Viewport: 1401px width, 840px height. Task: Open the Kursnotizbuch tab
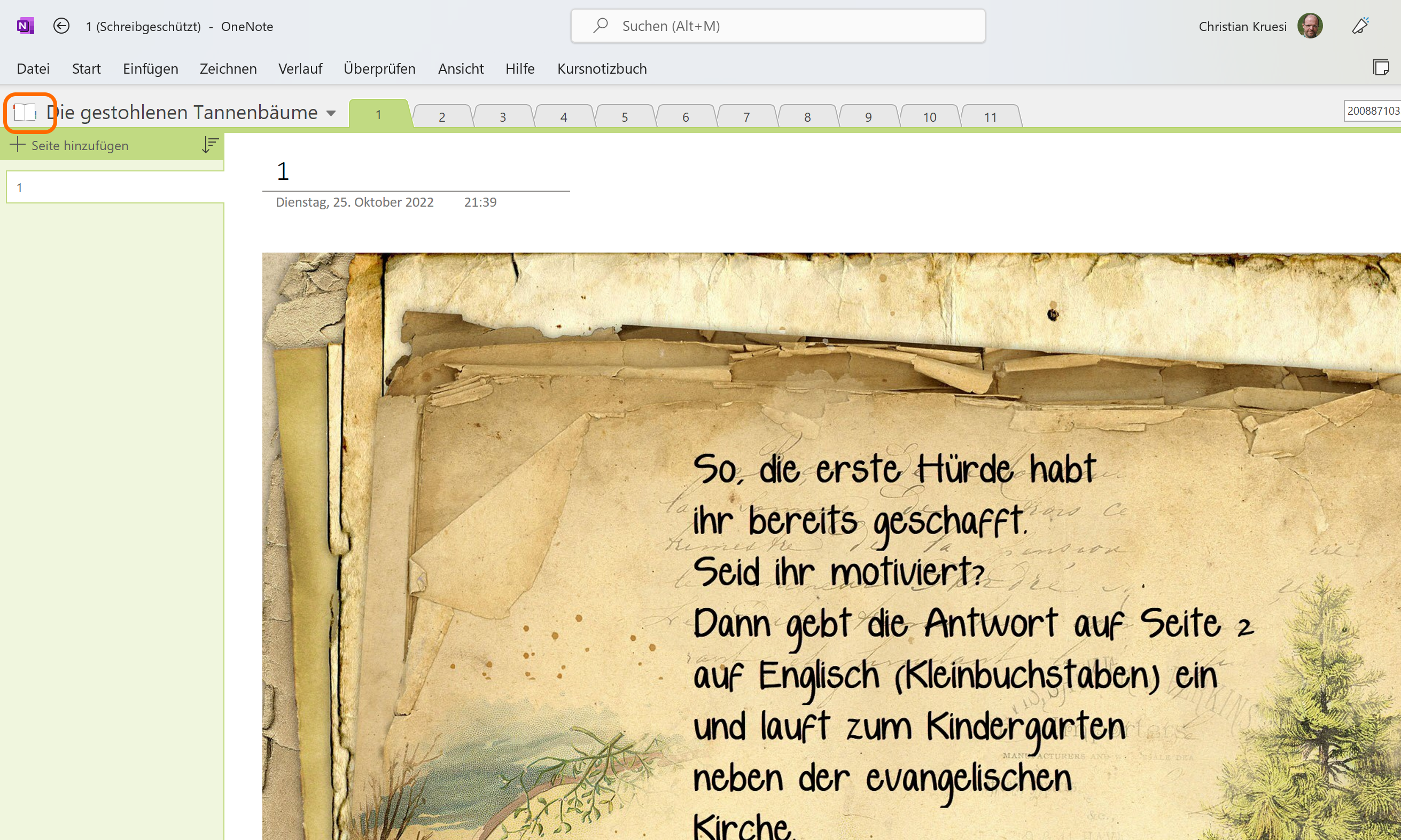click(x=602, y=68)
